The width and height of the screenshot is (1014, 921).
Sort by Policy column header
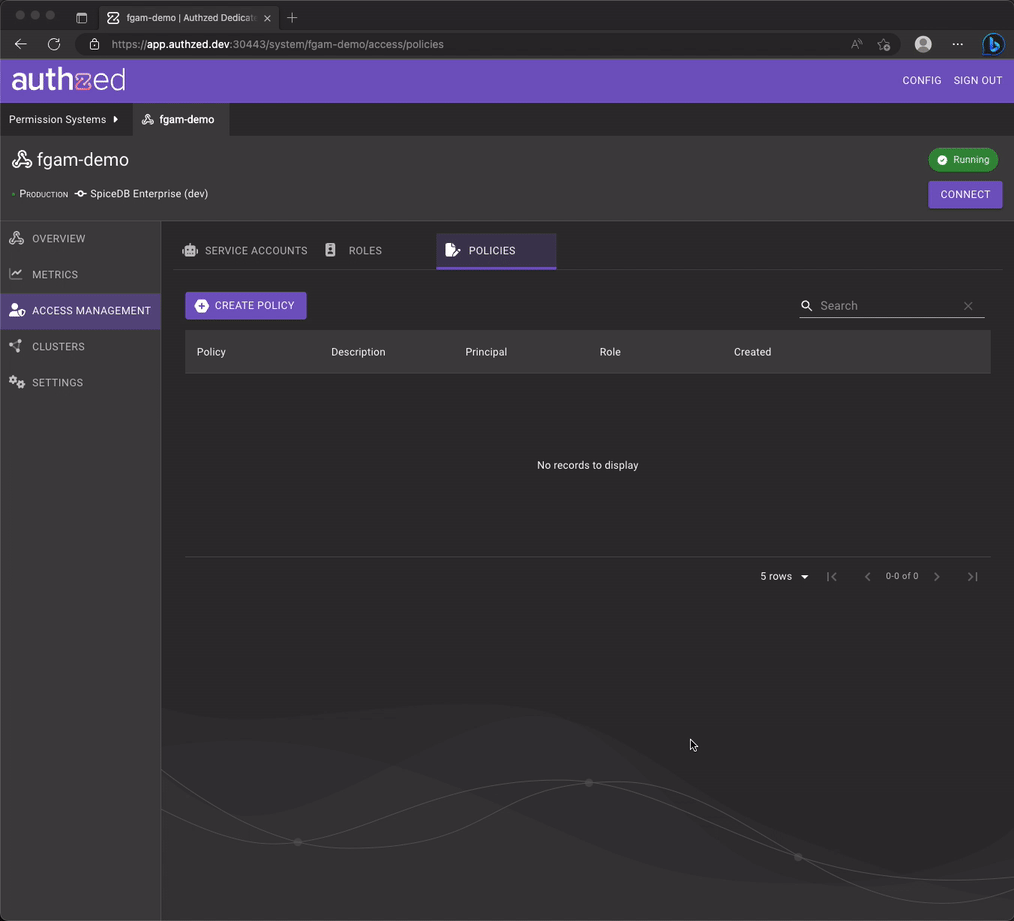[211, 352]
